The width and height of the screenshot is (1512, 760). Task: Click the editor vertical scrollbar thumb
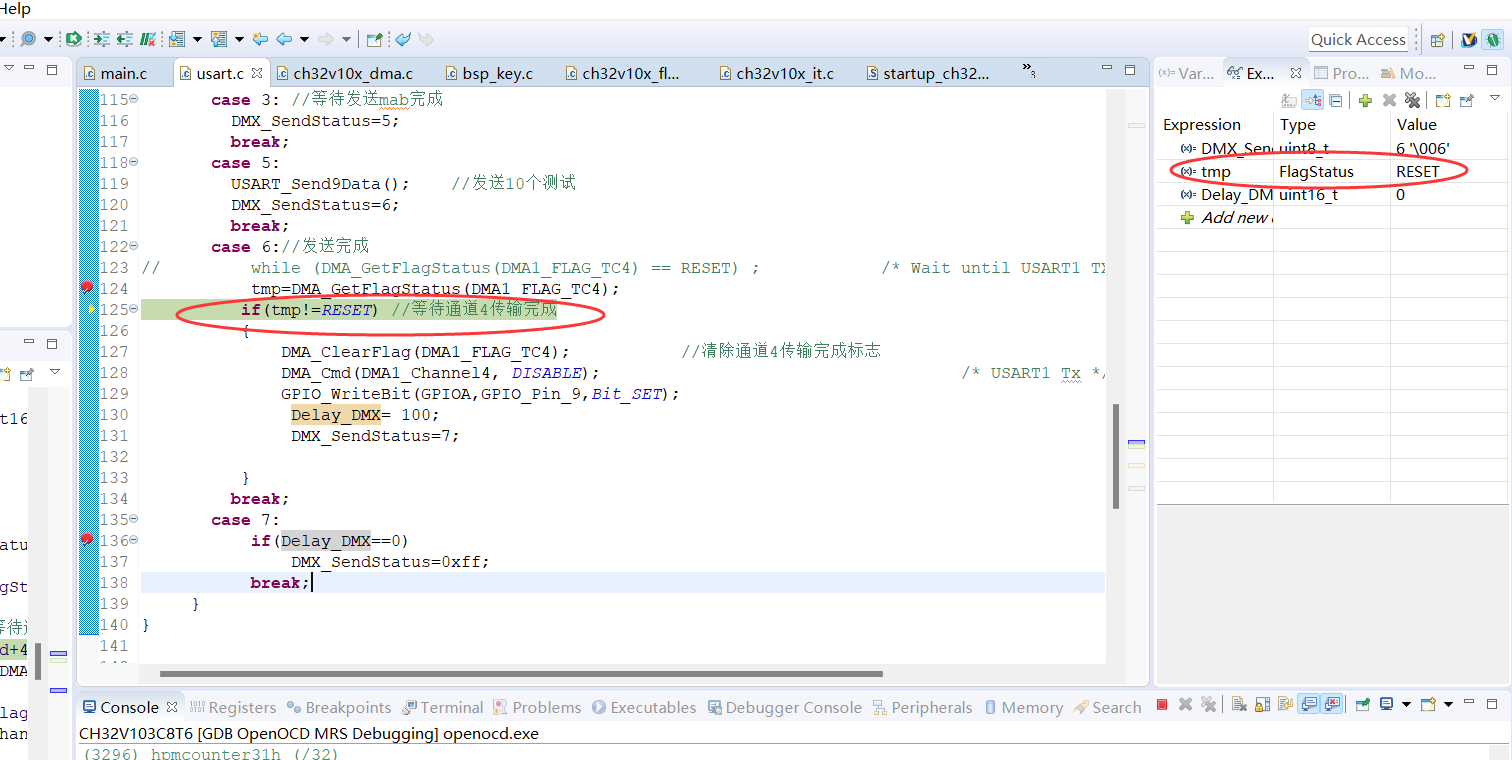point(1117,456)
